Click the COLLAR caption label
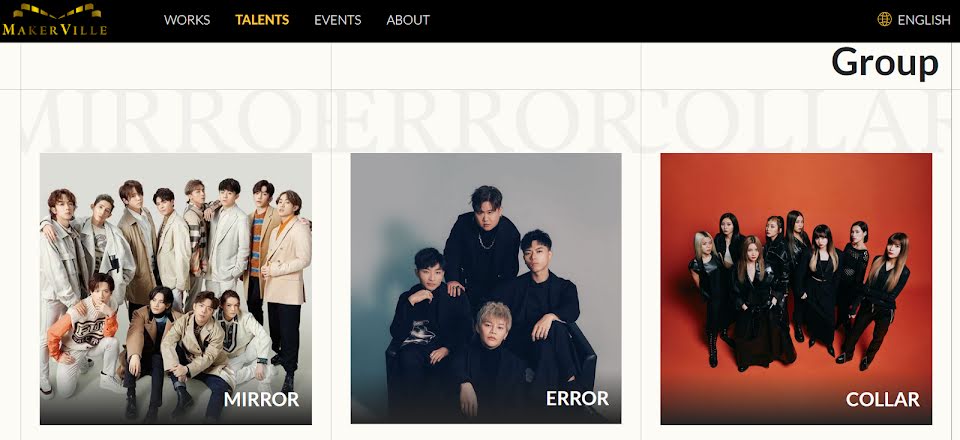Image resolution: width=960 pixels, height=440 pixels. click(x=882, y=400)
